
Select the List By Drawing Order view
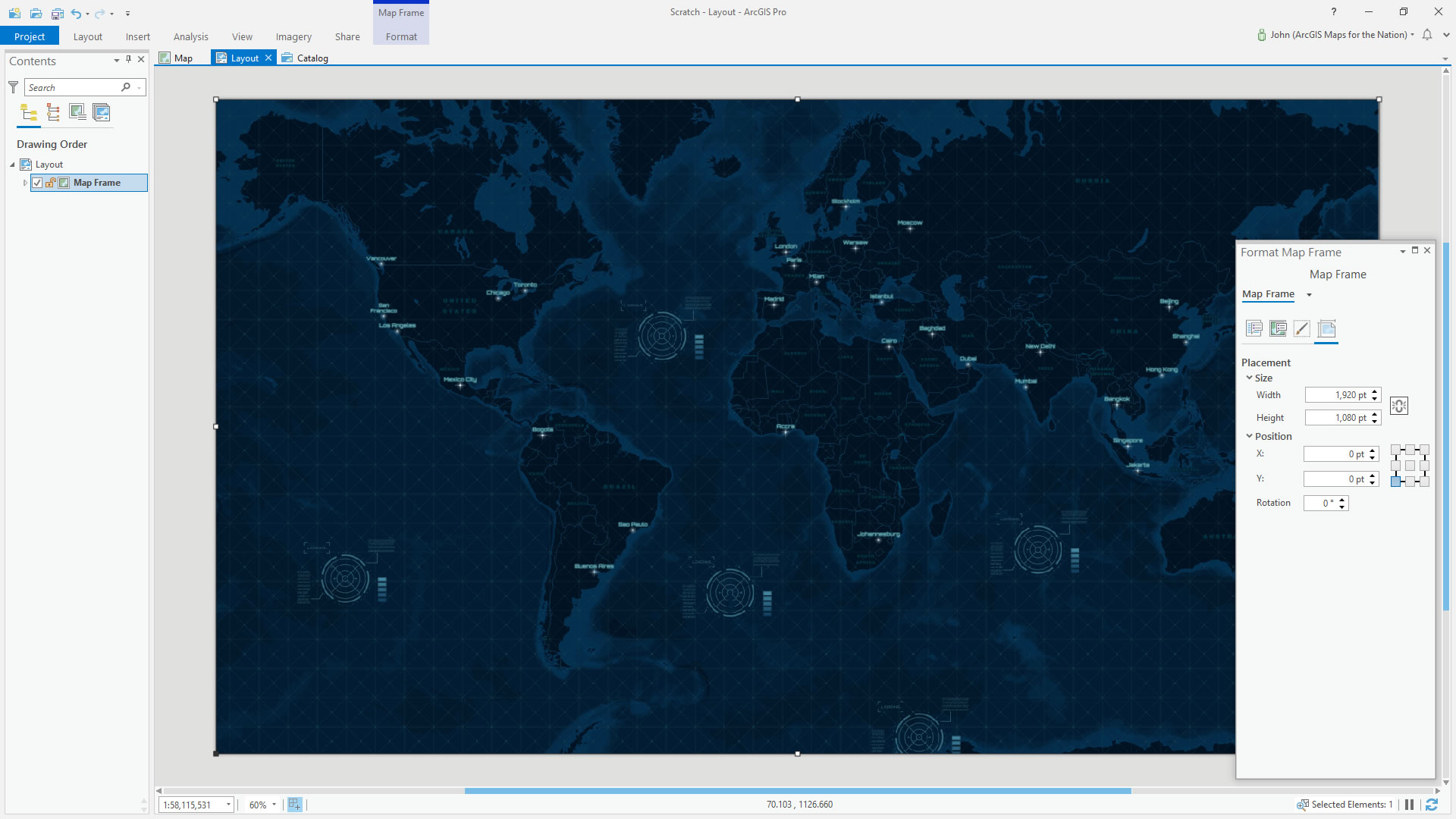pyautogui.click(x=29, y=112)
